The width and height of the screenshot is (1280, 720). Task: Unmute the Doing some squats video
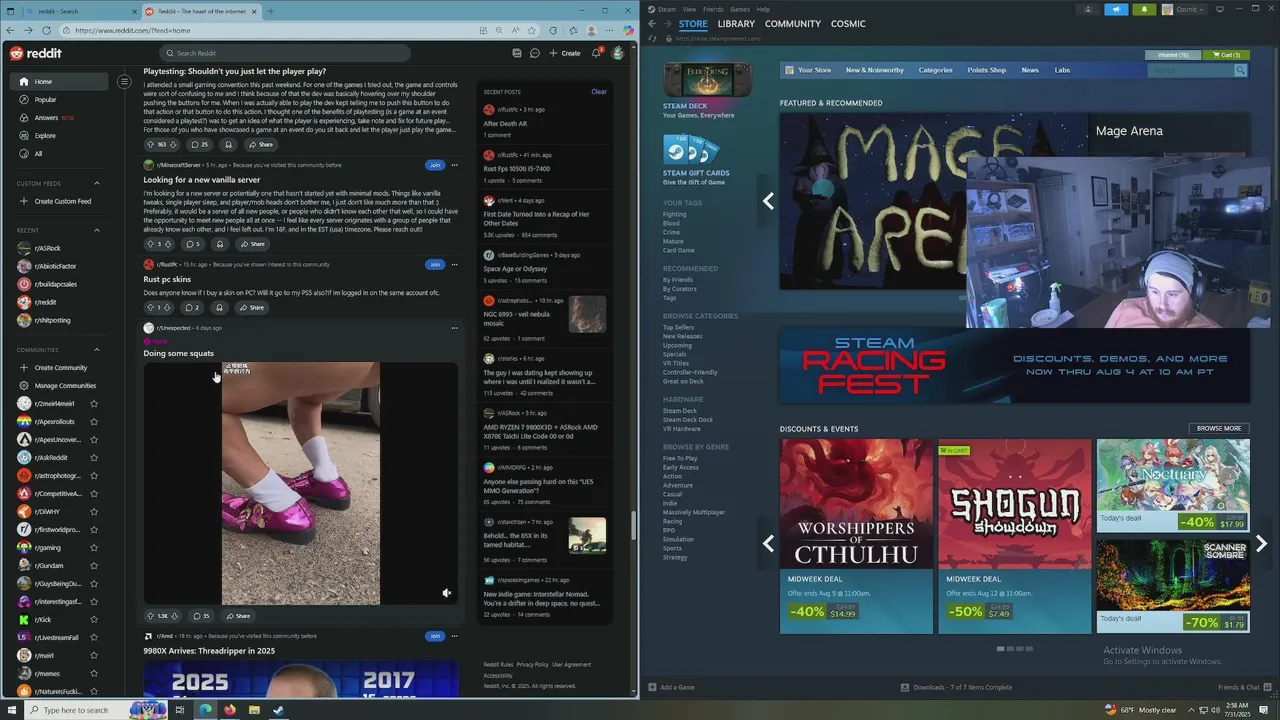447,593
